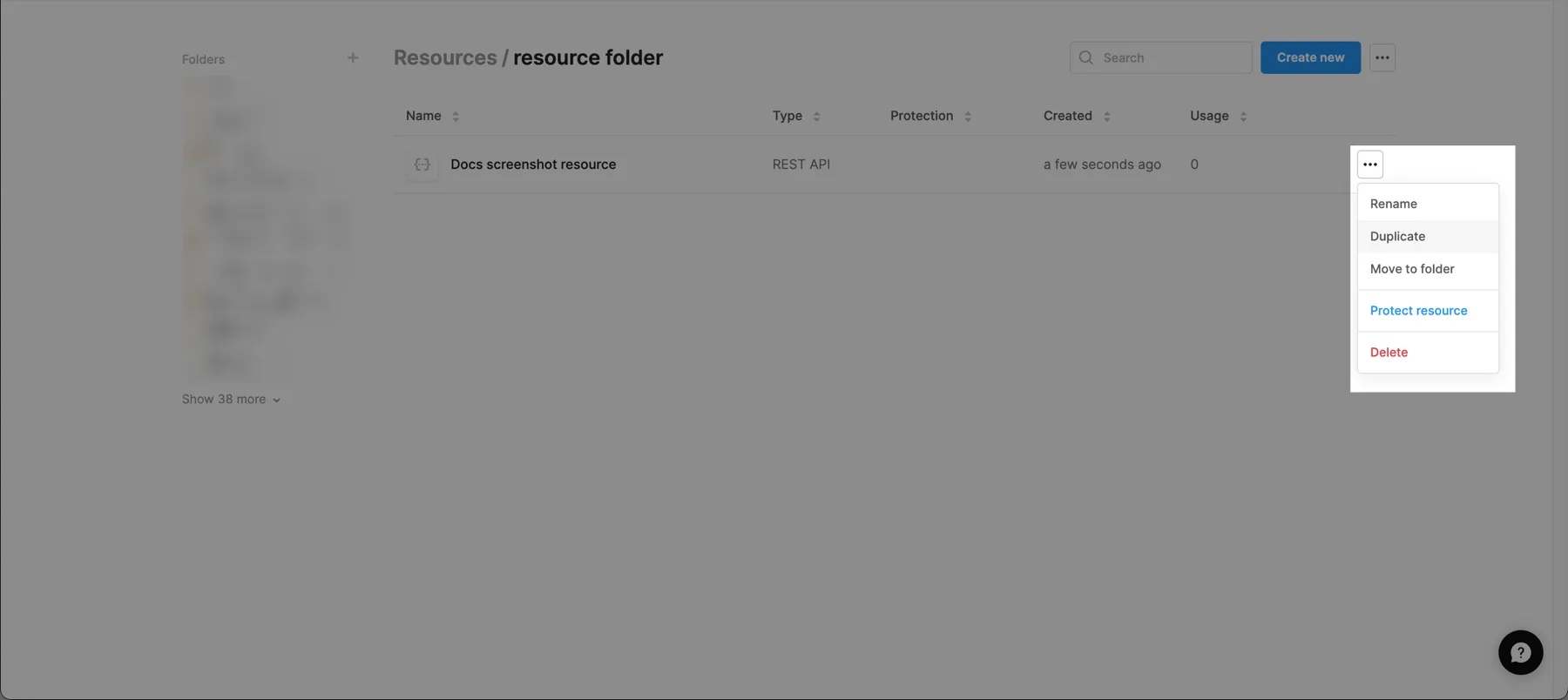The width and height of the screenshot is (1568, 700).
Task: Click the resource folder breadcrumb title
Action: (588, 57)
